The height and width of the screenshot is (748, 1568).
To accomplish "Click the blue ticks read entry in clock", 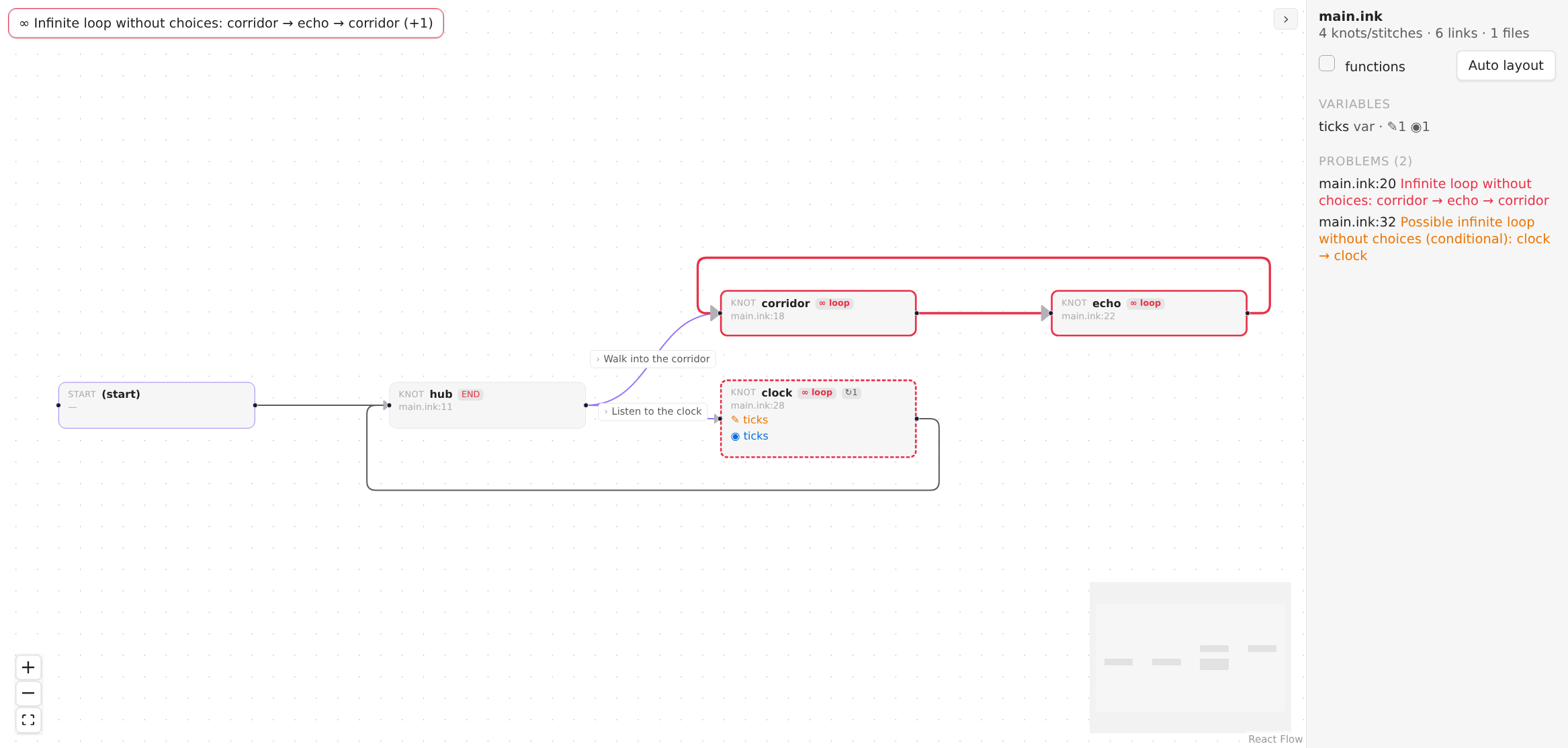I will click(x=750, y=436).
